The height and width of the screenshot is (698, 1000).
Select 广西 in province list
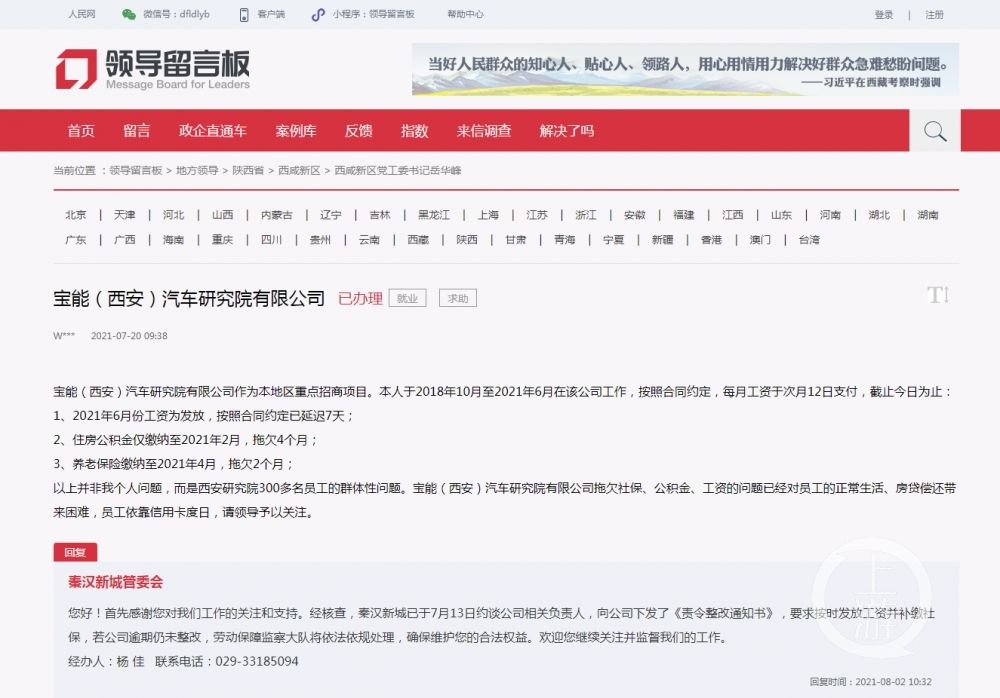(x=124, y=240)
